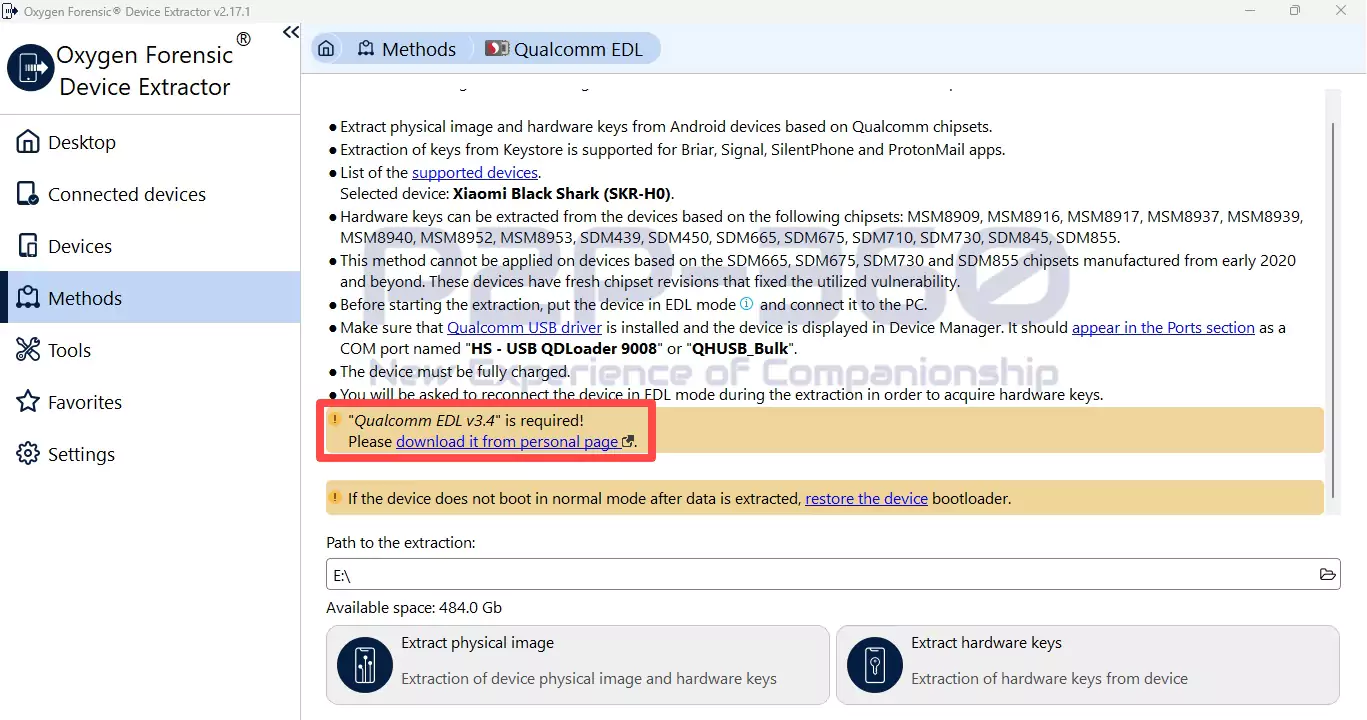Click Extract physical image button
Screen dimensions: 1367x720
pyautogui.click(x=578, y=665)
